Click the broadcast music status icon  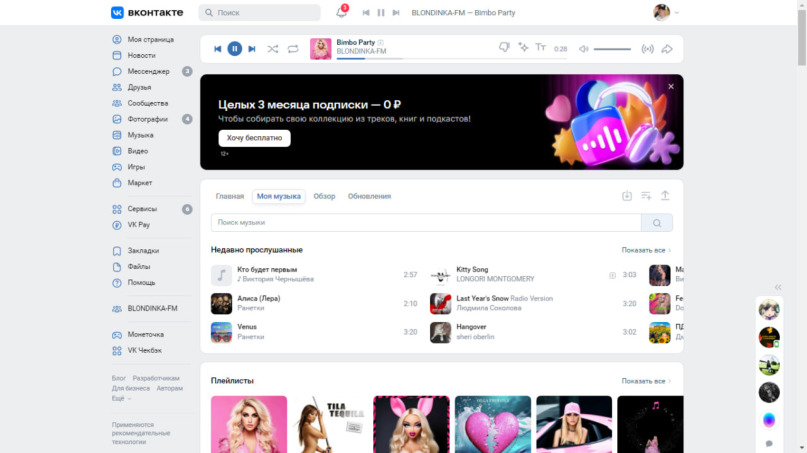click(x=647, y=48)
